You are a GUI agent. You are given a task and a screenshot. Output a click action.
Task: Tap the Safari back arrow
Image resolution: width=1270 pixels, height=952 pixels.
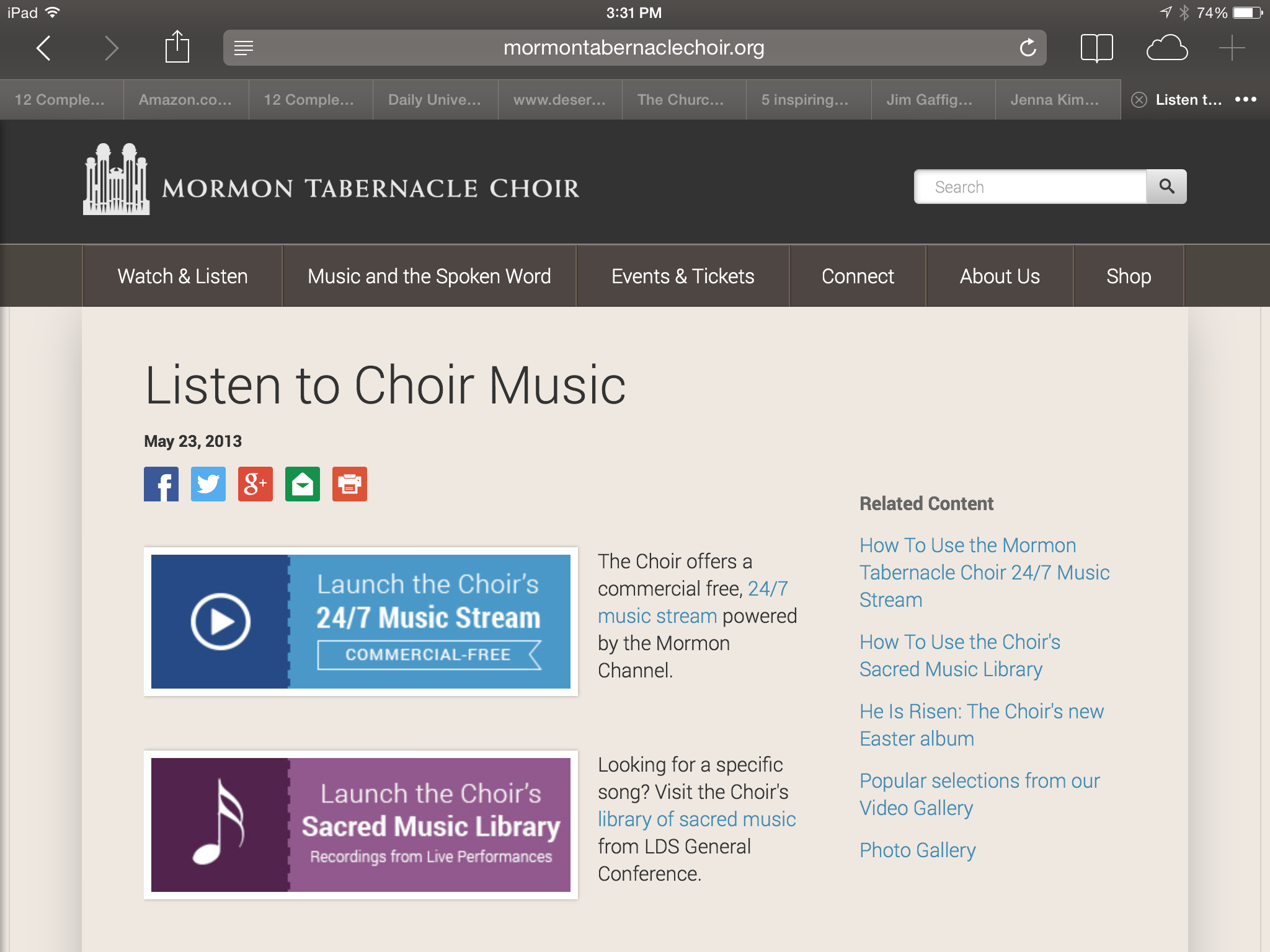tap(43, 48)
